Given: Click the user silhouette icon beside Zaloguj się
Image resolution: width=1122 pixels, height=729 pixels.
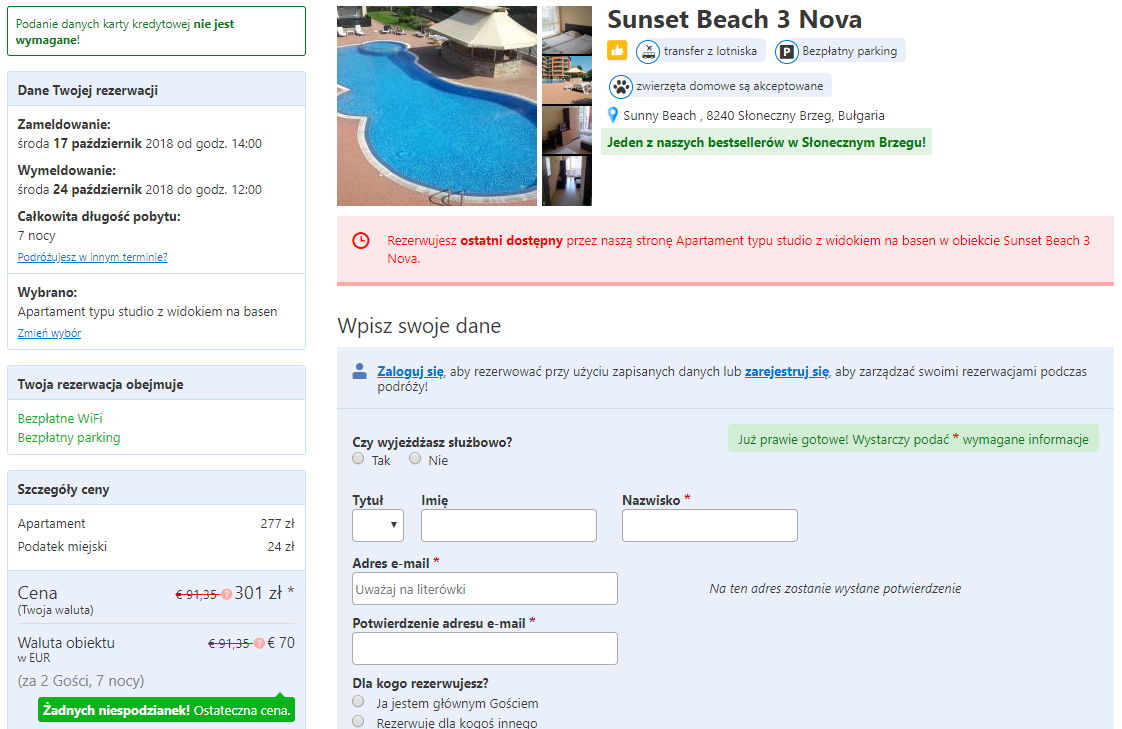Looking at the screenshot, I should pyautogui.click(x=359, y=371).
